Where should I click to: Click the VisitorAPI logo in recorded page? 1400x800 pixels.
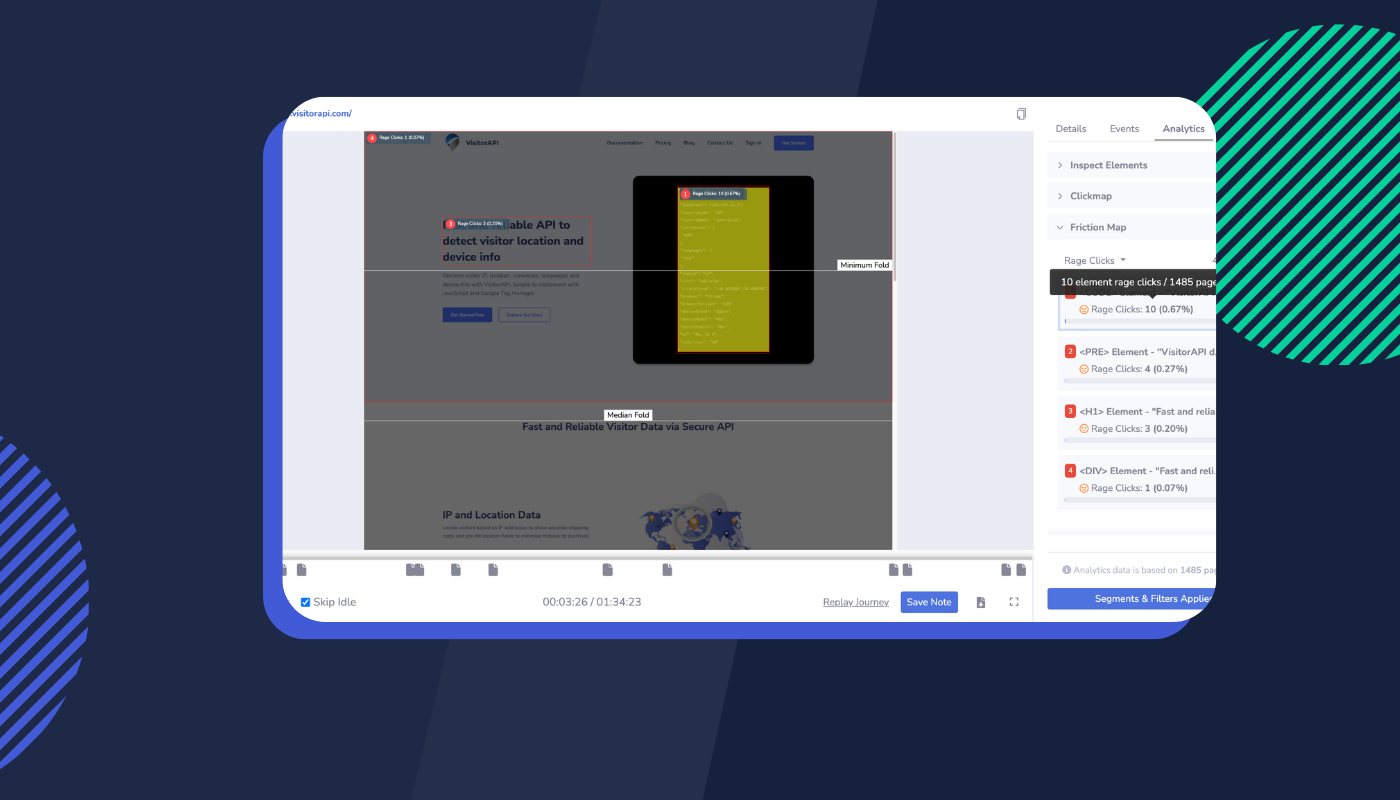point(471,142)
